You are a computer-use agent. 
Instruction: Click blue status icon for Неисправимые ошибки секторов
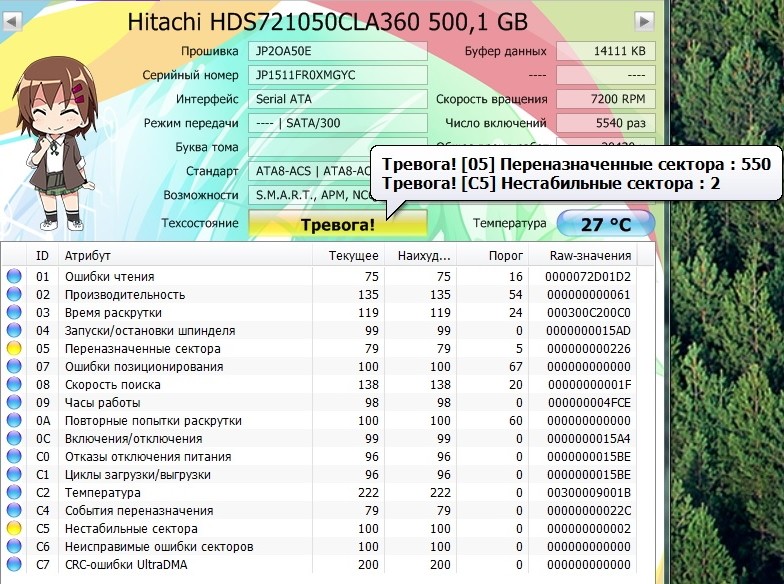point(14,546)
